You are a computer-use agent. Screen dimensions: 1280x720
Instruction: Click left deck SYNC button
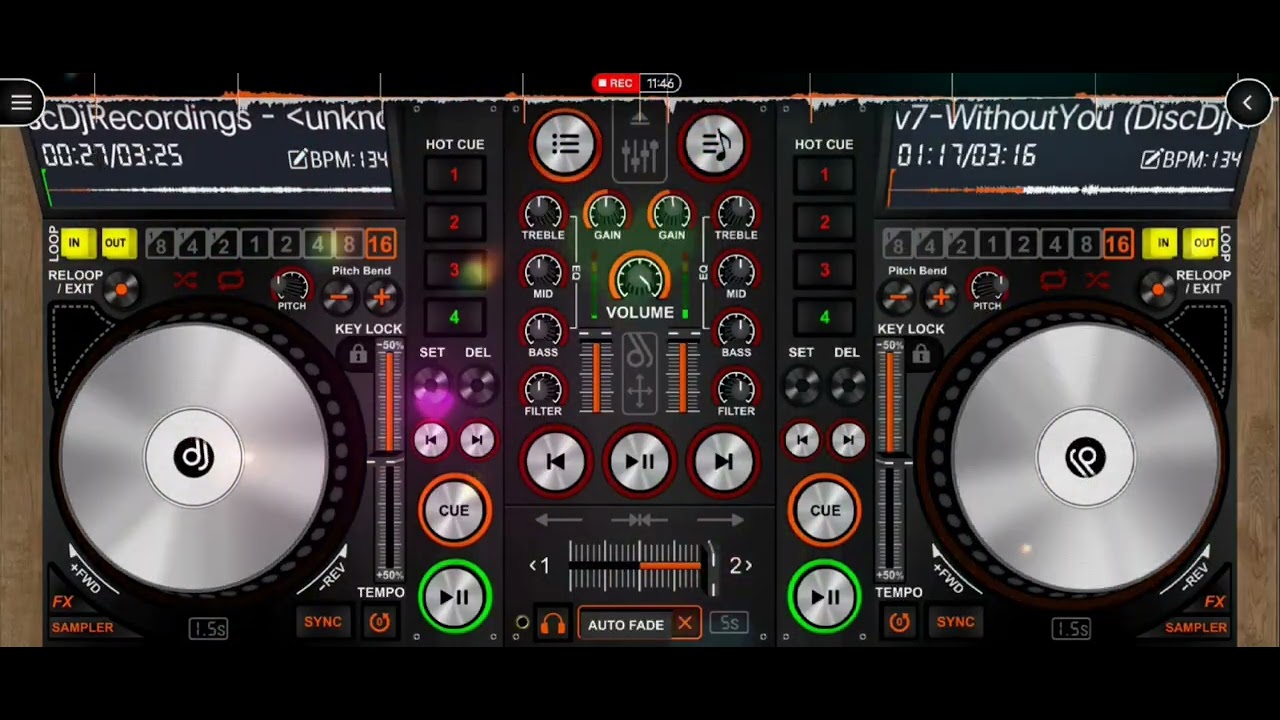[323, 622]
